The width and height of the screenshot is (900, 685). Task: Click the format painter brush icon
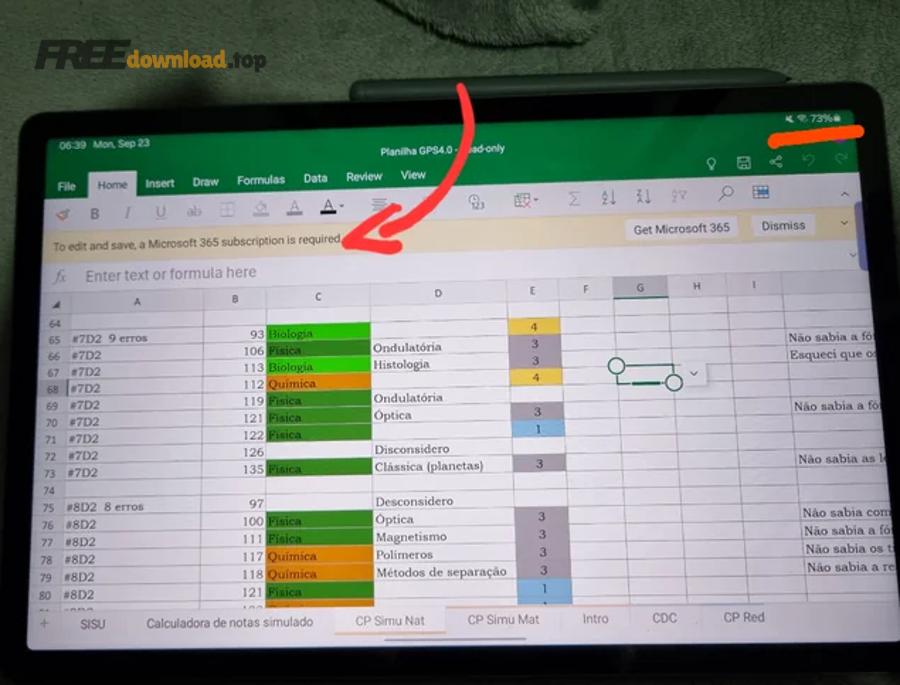click(62, 215)
